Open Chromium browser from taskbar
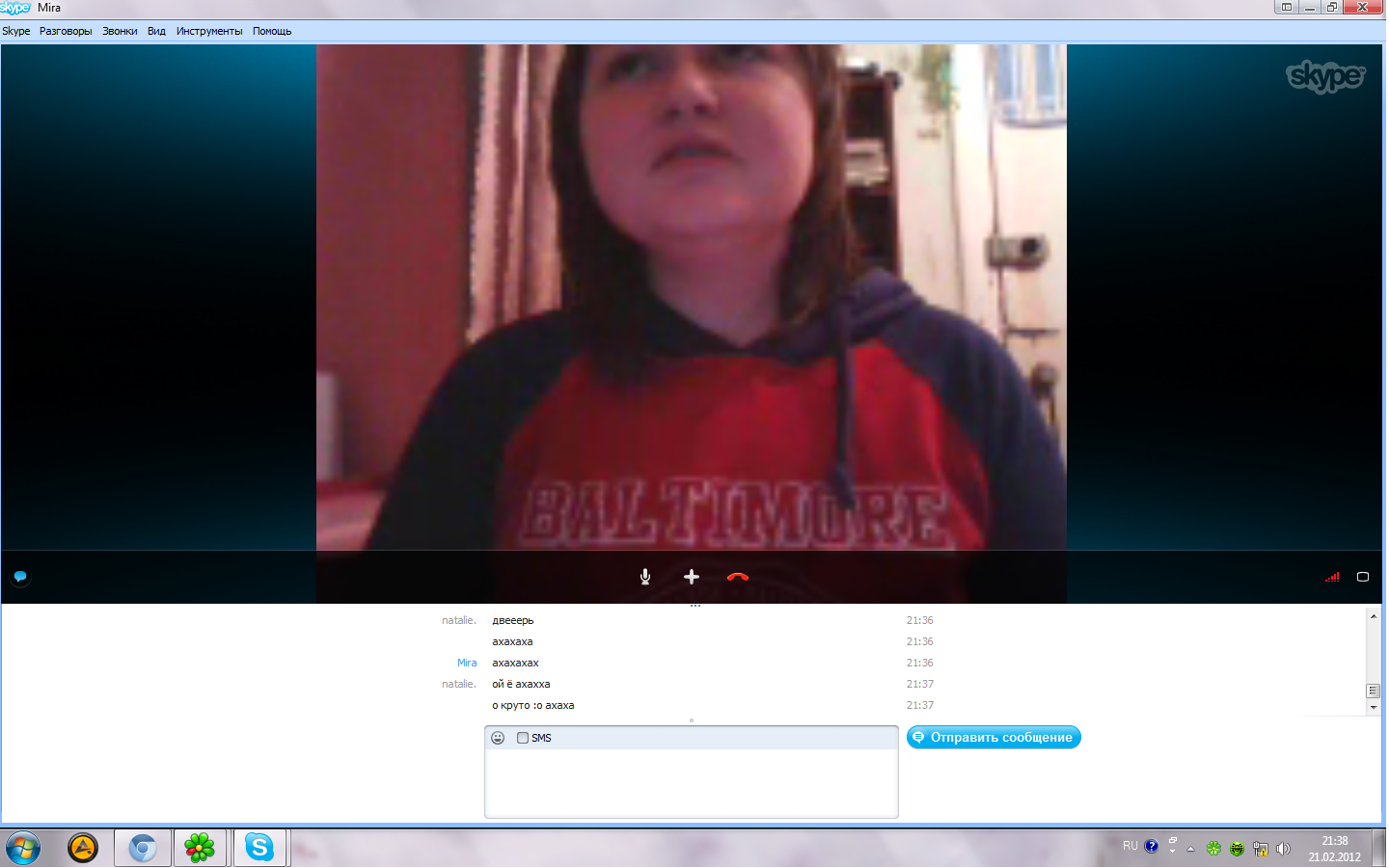 tap(143, 849)
